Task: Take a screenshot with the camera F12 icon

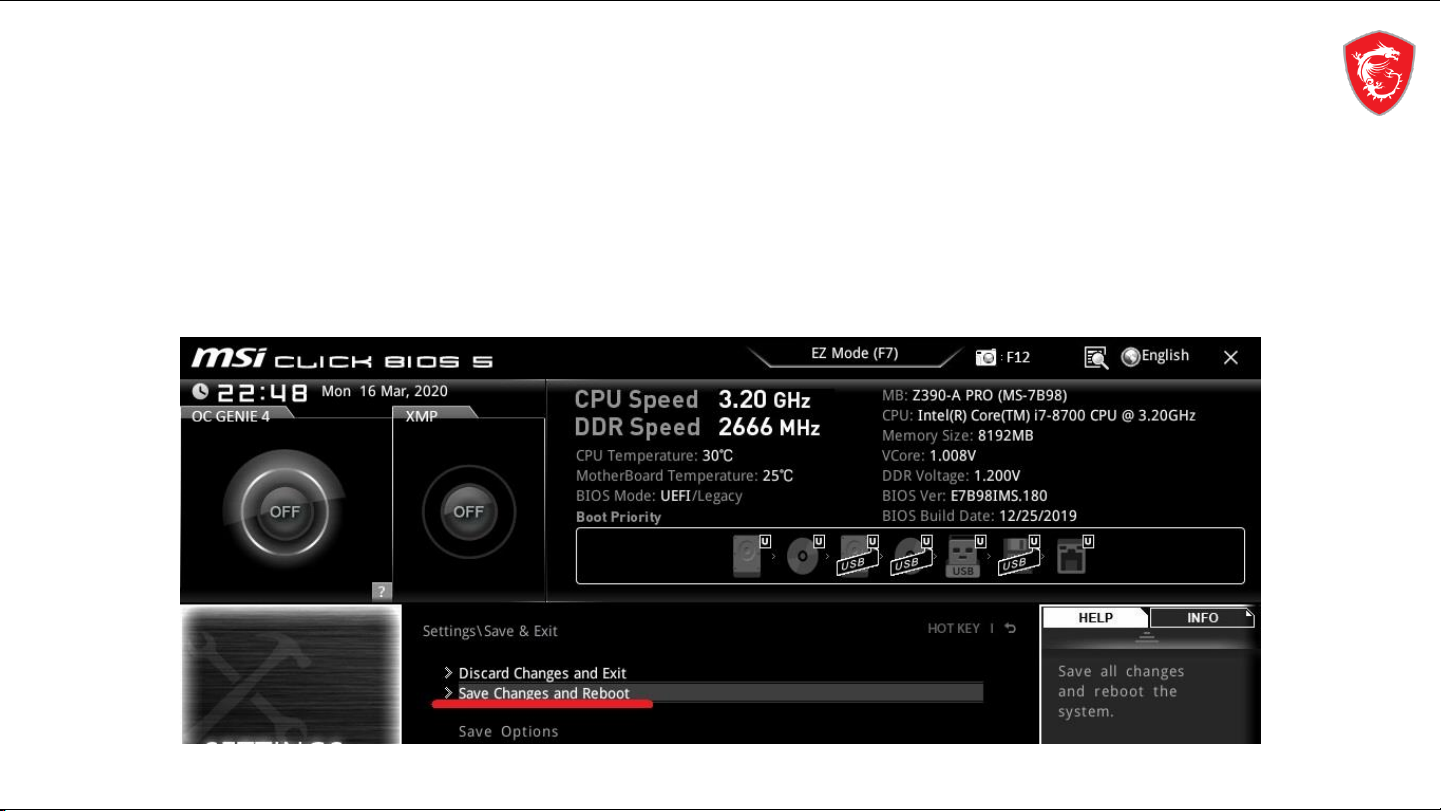Action: (986, 357)
